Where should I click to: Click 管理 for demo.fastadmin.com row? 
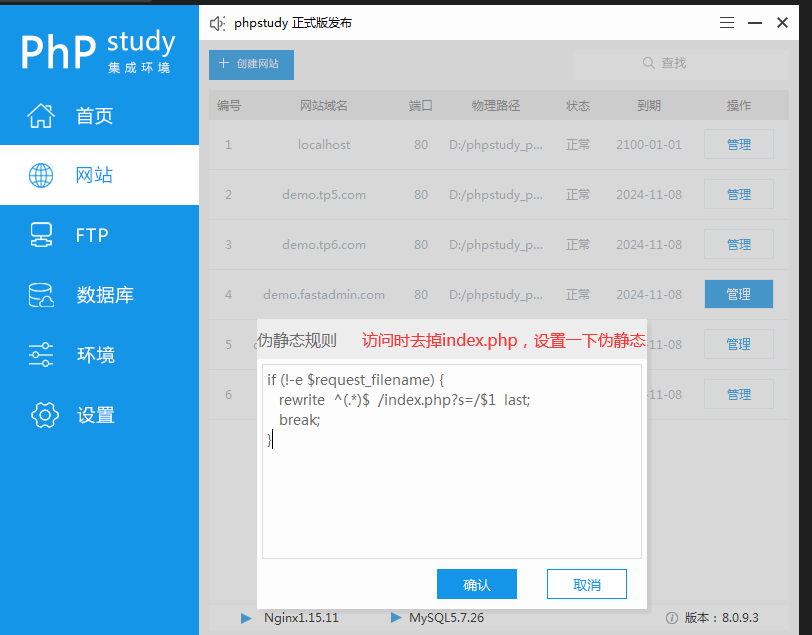click(x=738, y=294)
